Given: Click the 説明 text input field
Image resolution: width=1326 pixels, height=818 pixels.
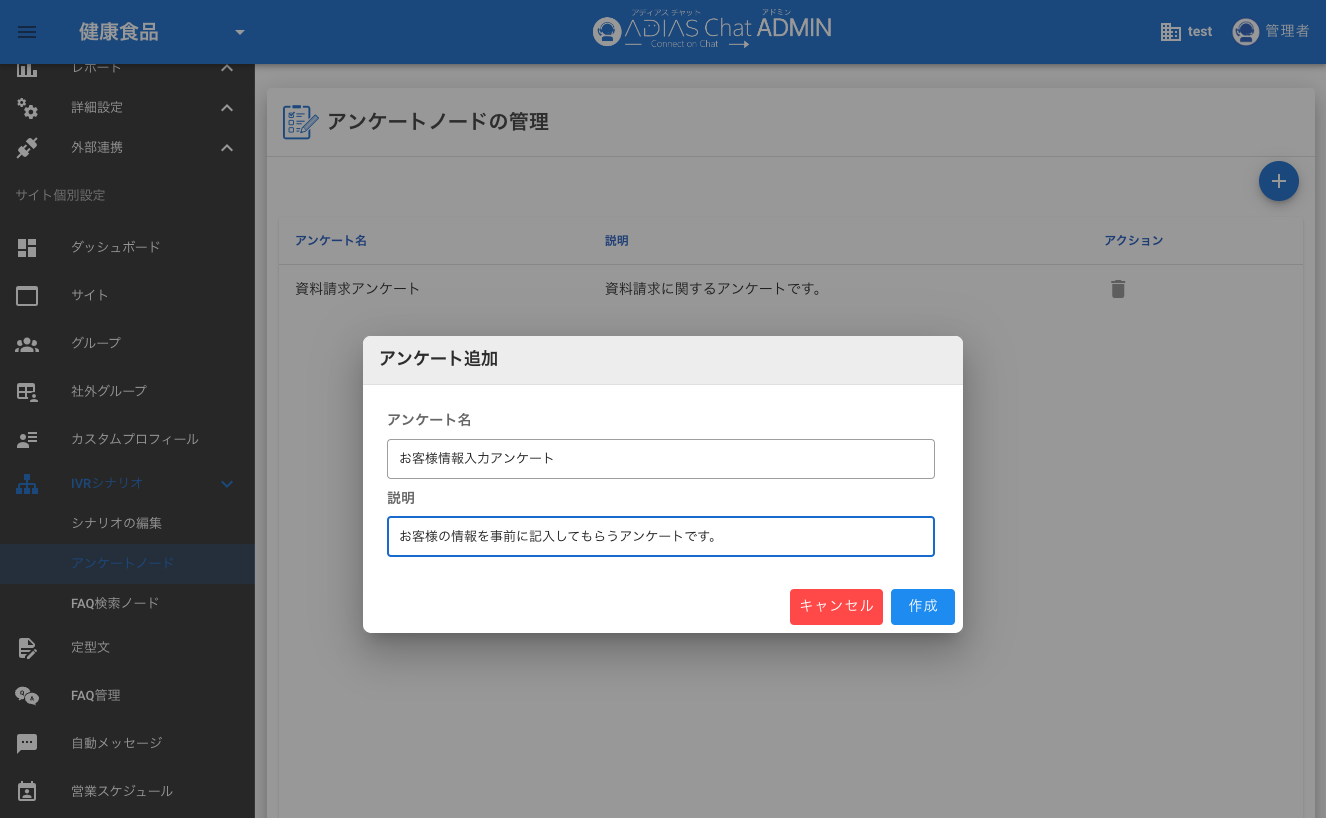Looking at the screenshot, I should tap(660, 536).
